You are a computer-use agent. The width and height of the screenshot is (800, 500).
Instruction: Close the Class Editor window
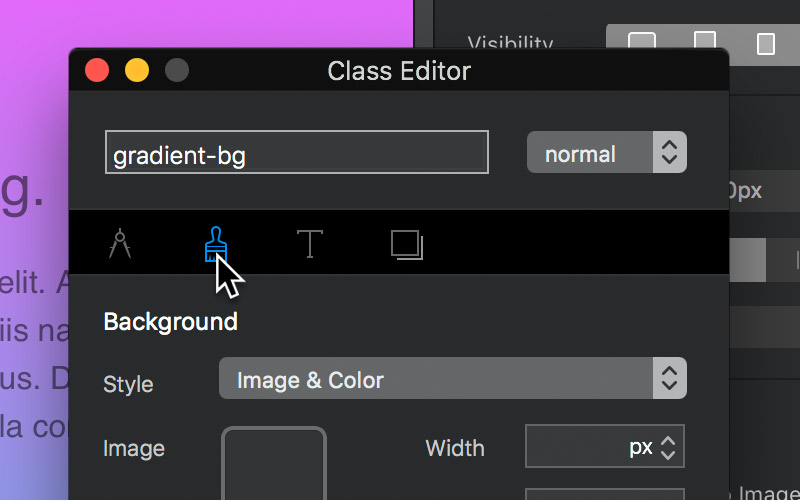(x=97, y=70)
